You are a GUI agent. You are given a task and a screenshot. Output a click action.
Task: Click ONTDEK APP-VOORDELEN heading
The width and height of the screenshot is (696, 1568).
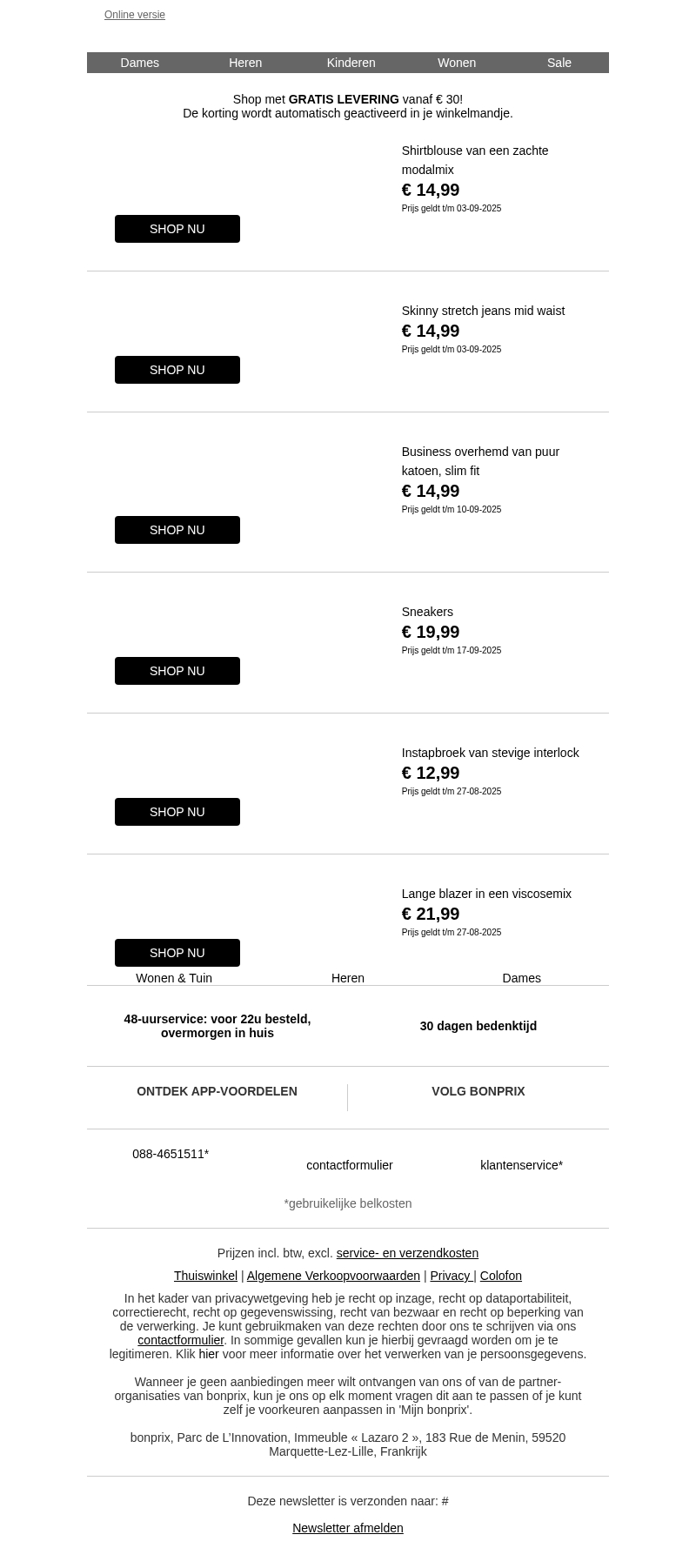coord(217,1091)
